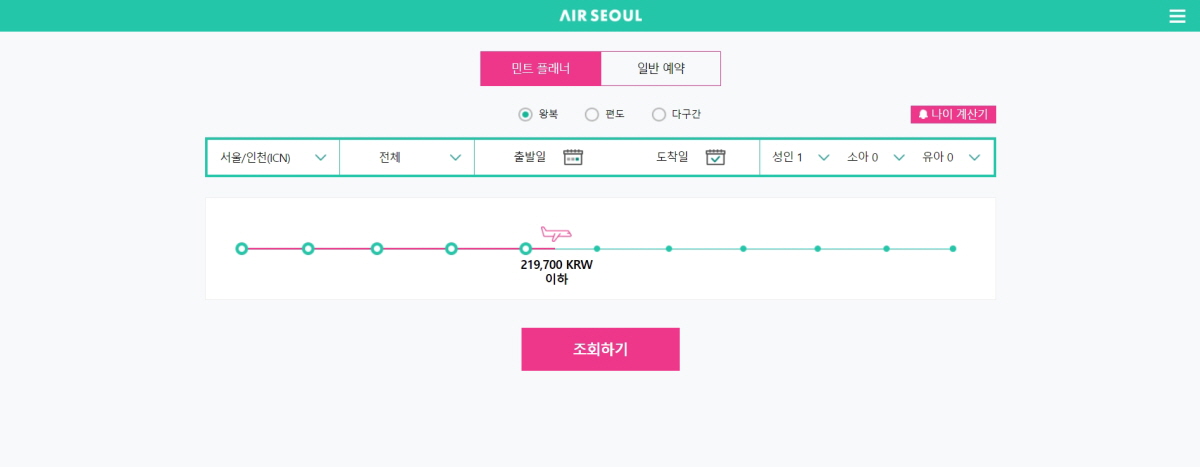Click the AIR SEOUL logo
The height and width of the screenshot is (467, 1200).
click(x=601, y=16)
